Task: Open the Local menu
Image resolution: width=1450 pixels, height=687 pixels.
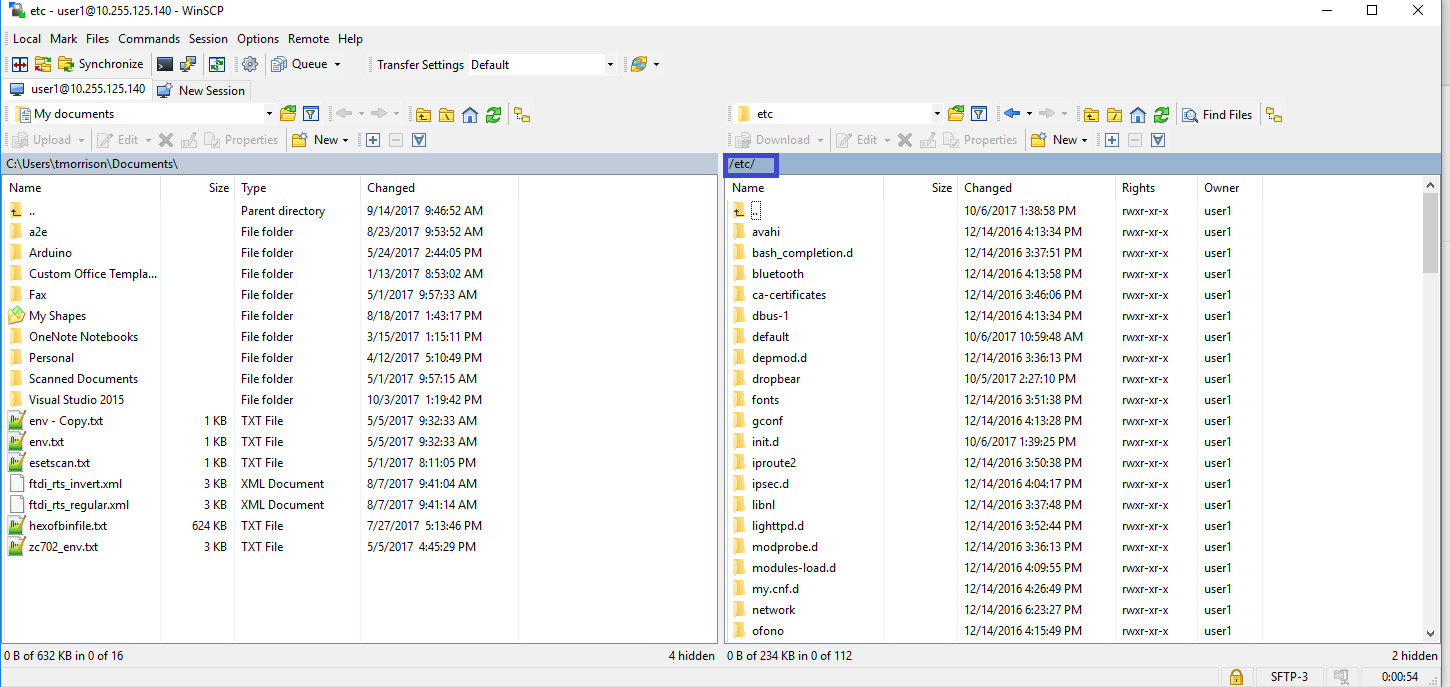Action: [x=27, y=39]
